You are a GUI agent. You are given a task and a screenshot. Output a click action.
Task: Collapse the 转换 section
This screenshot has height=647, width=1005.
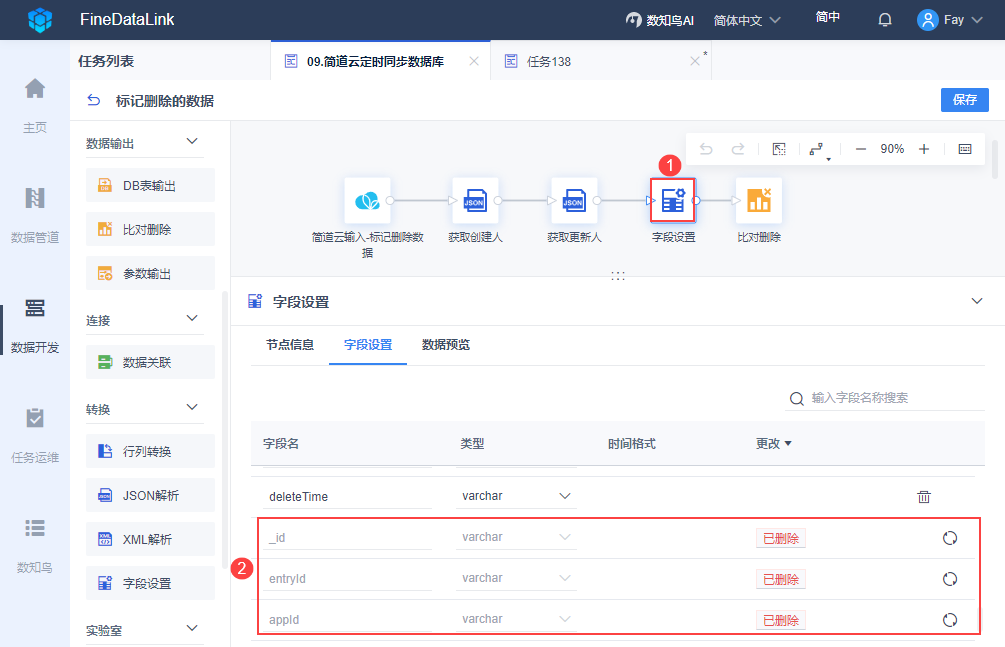coord(192,408)
